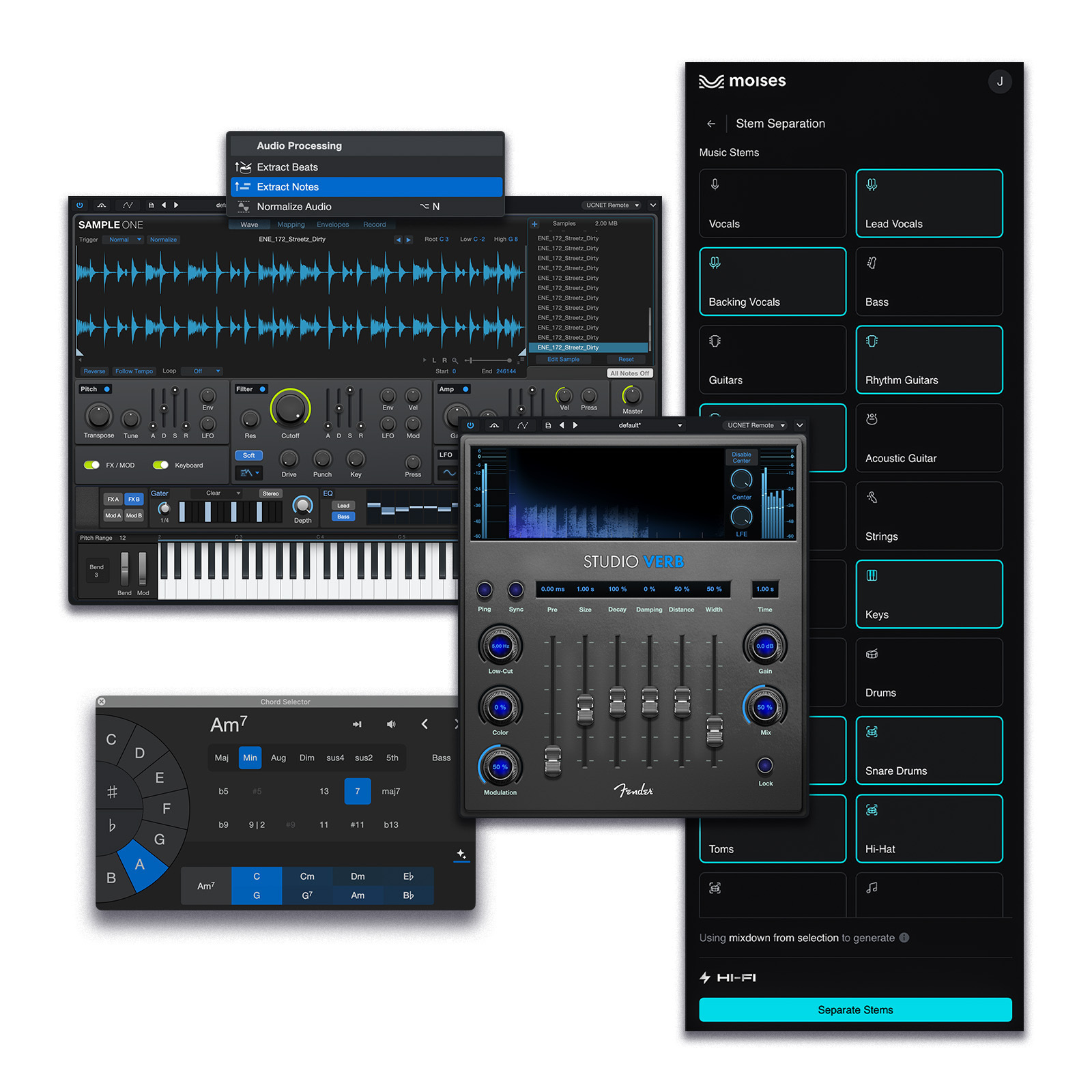Toggle the FX / MOD switch
This screenshot has height=1092, width=1092.
pyautogui.click(x=91, y=465)
